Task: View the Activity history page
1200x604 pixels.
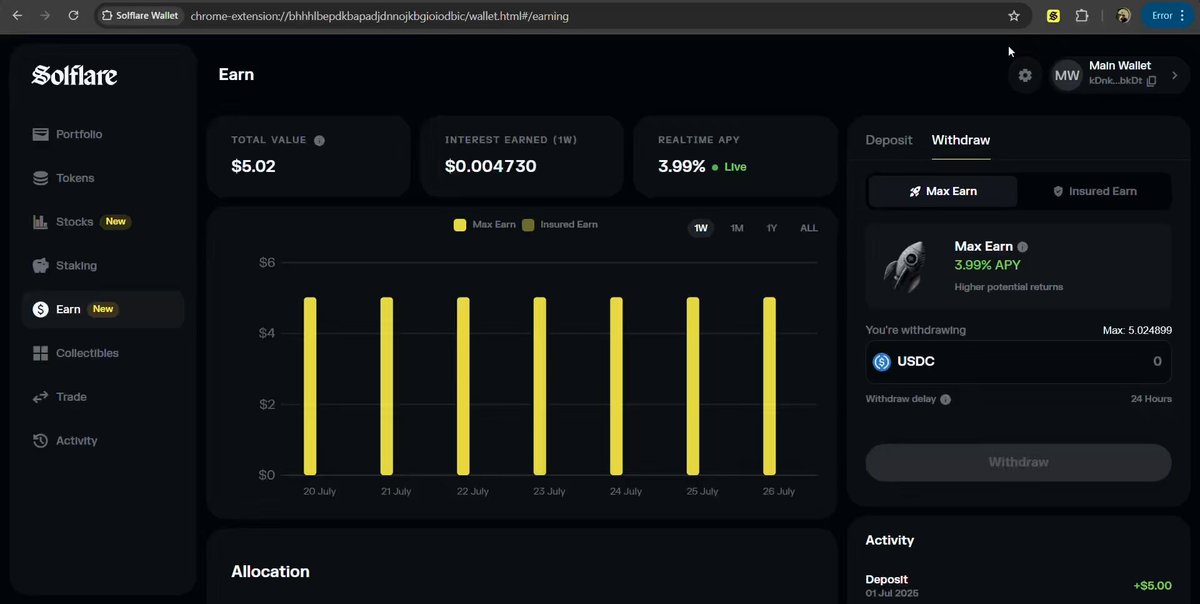Action: pos(65,441)
